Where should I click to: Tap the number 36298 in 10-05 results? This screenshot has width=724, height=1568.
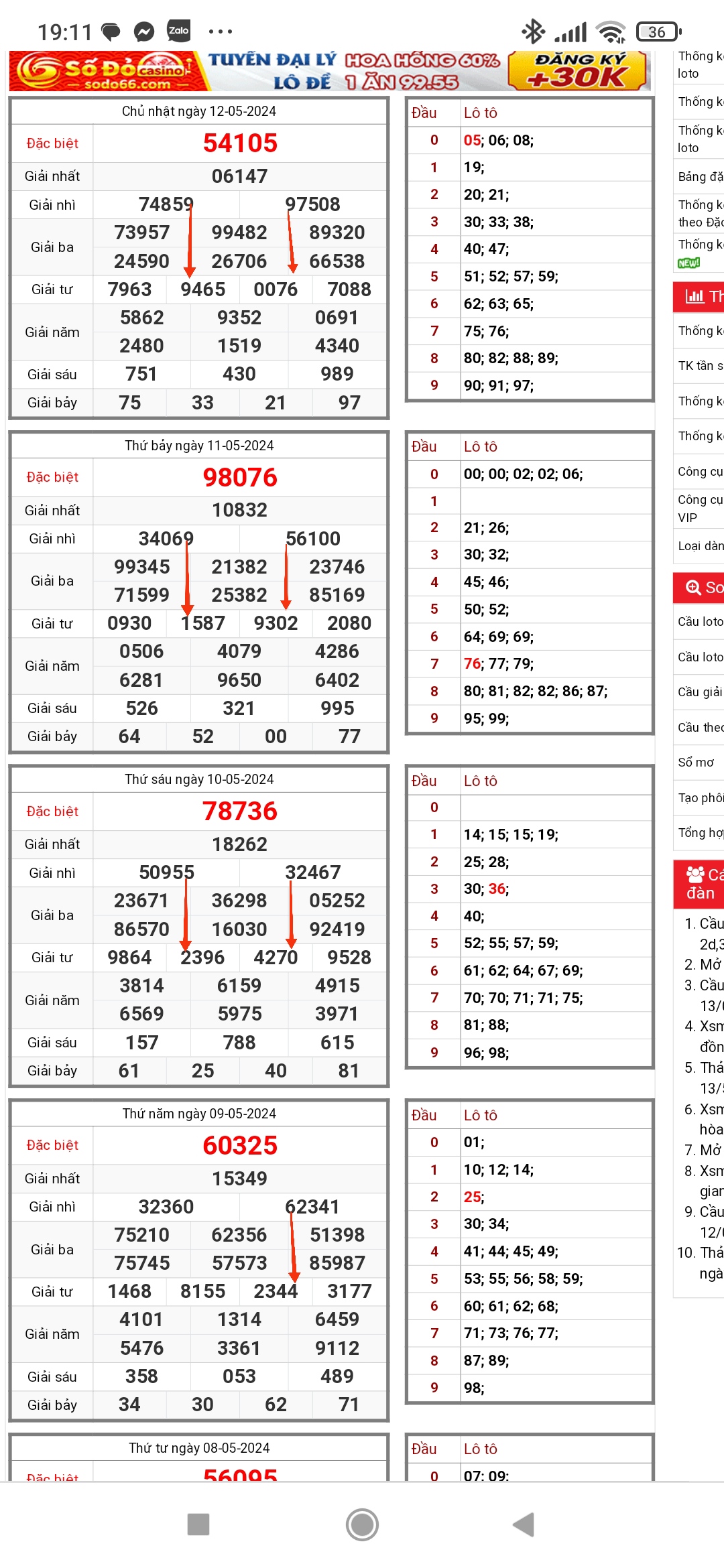point(239,901)
